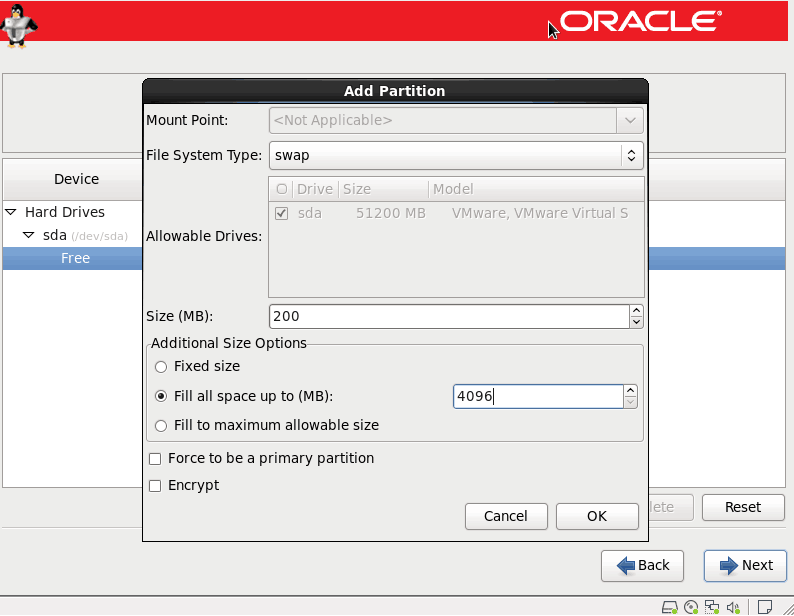Click the Hard Drives tree label
Viewport: 794px width, 616px height.
[65, 212]
